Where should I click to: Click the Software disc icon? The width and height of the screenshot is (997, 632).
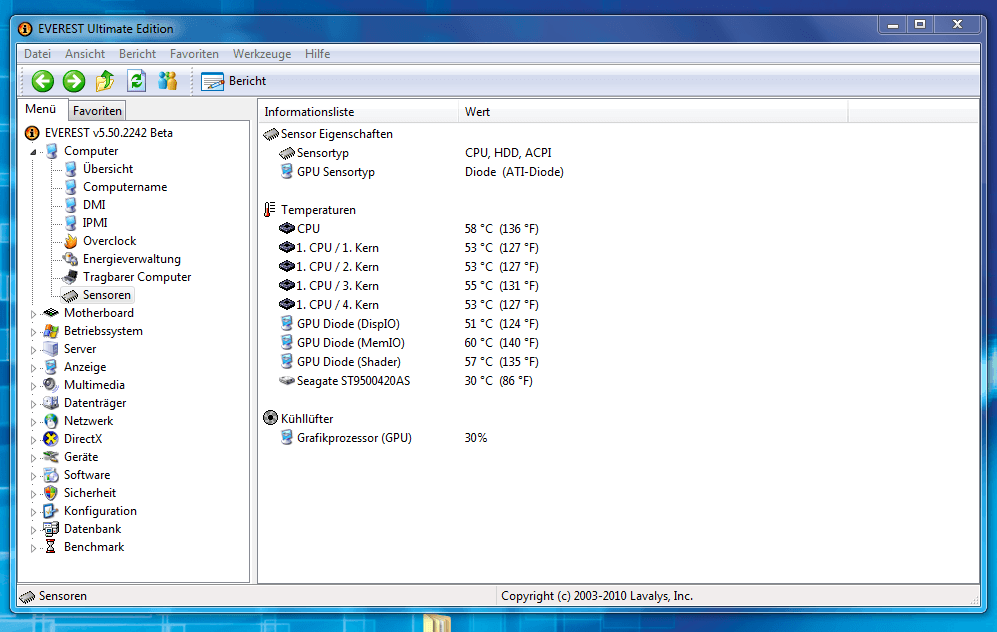click(51, 475)
